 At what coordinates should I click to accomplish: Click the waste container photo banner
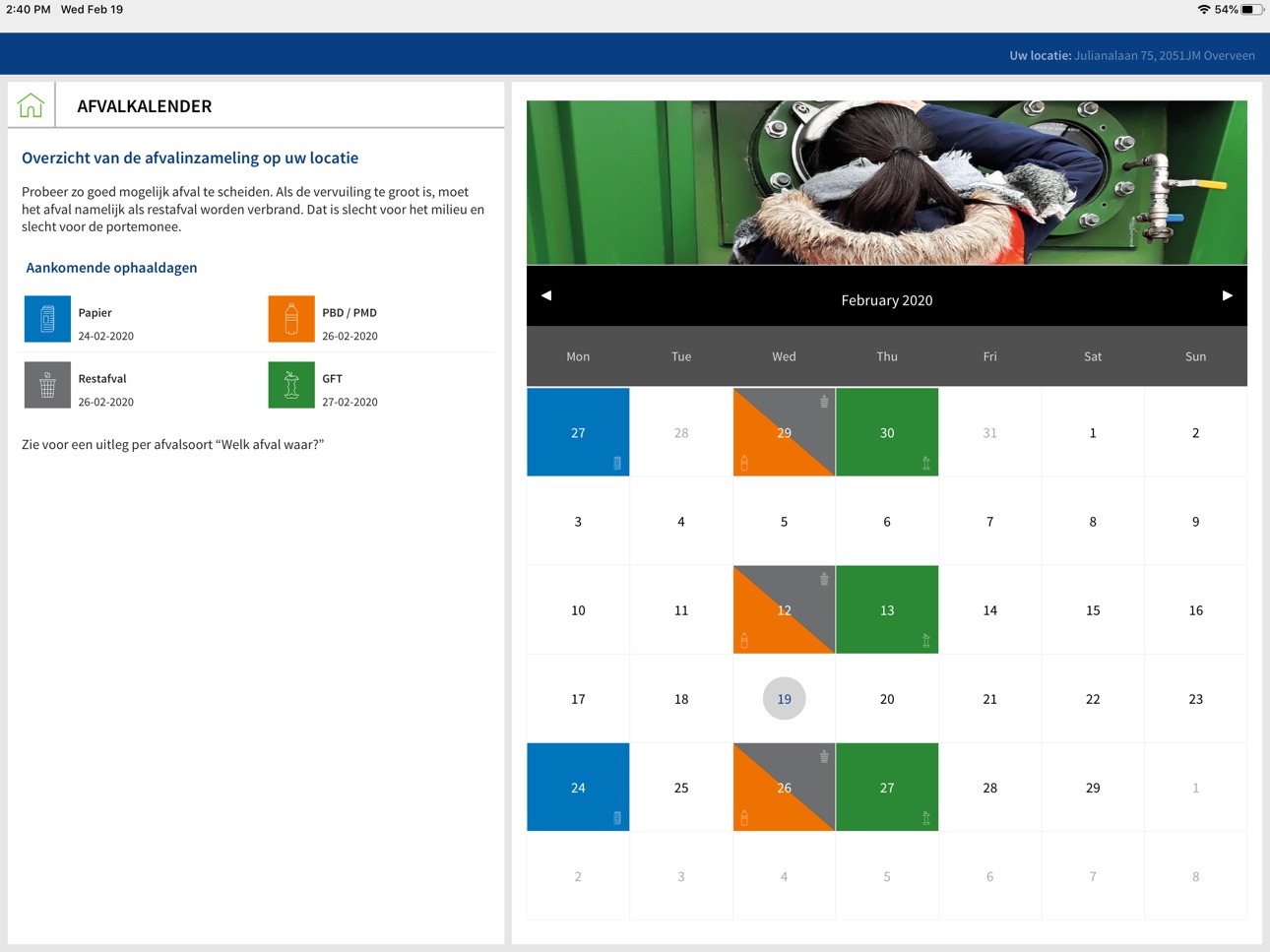[x=887, y=182]
